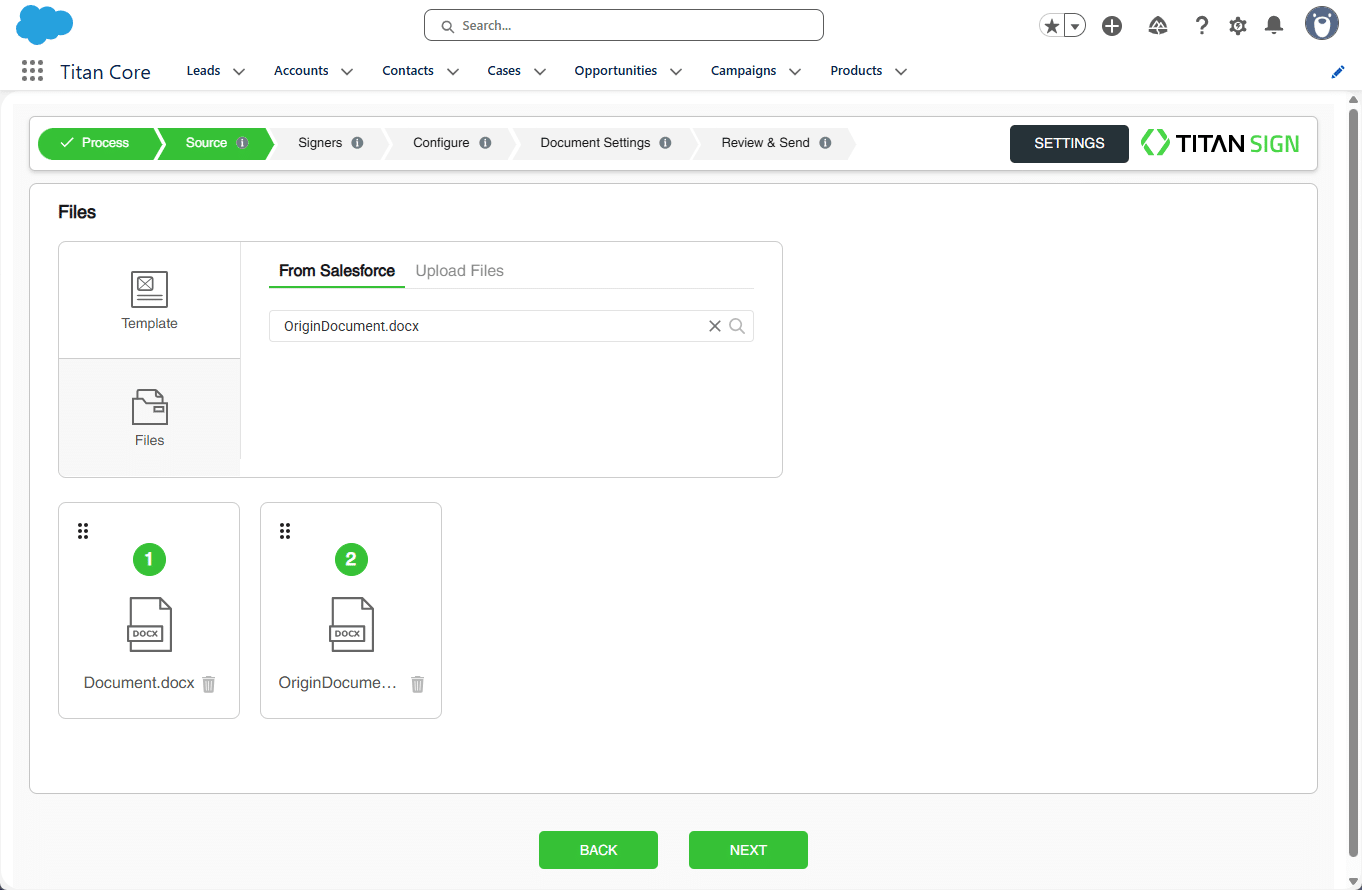Expand the Opportunities menu chevron
Screen dimensions: 1362x890
676,72
